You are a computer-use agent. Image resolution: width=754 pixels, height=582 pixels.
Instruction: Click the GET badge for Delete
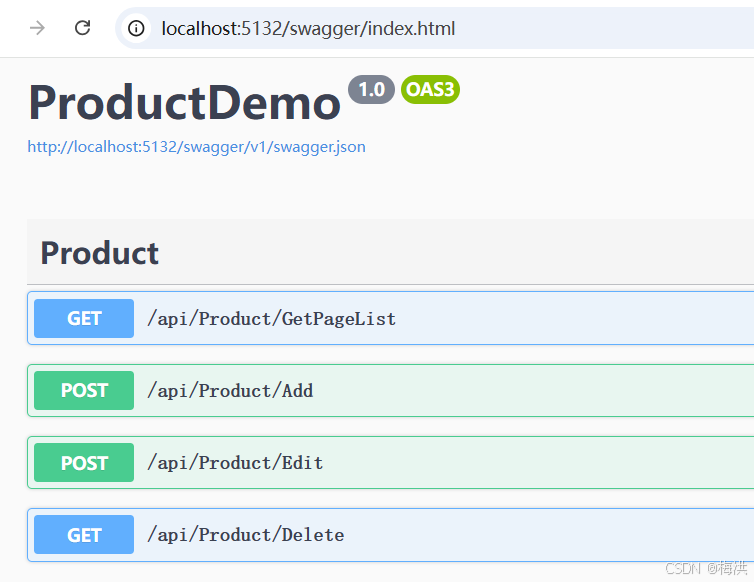point(84,535)
